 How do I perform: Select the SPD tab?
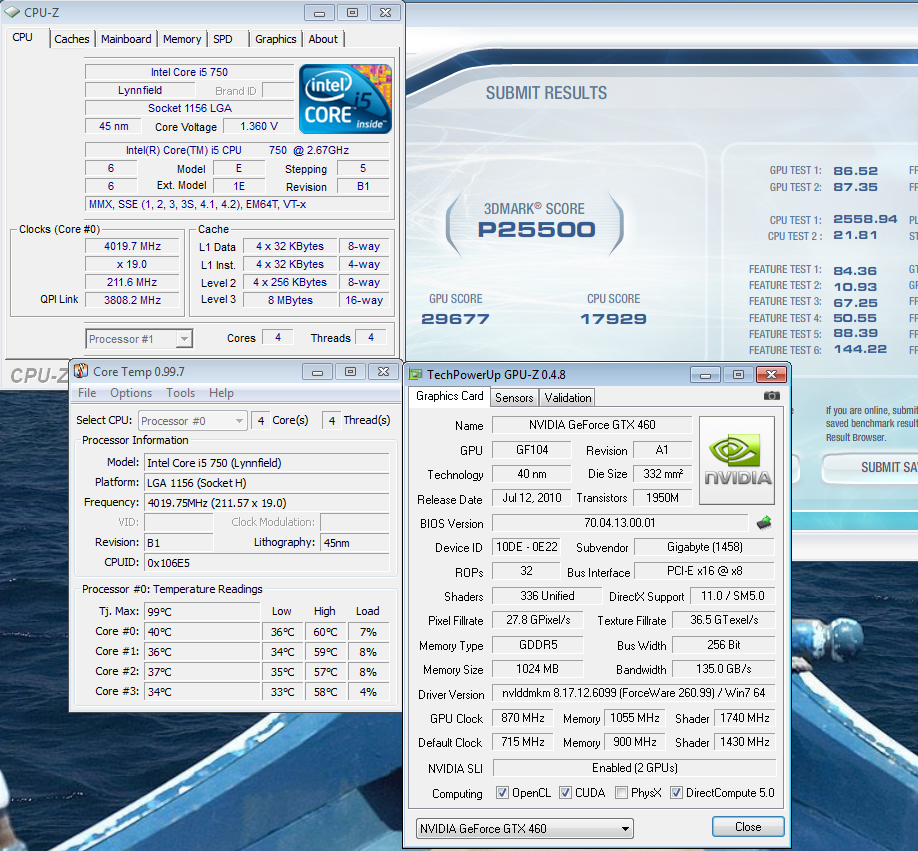pyautogui.click(x=222, y=39)
